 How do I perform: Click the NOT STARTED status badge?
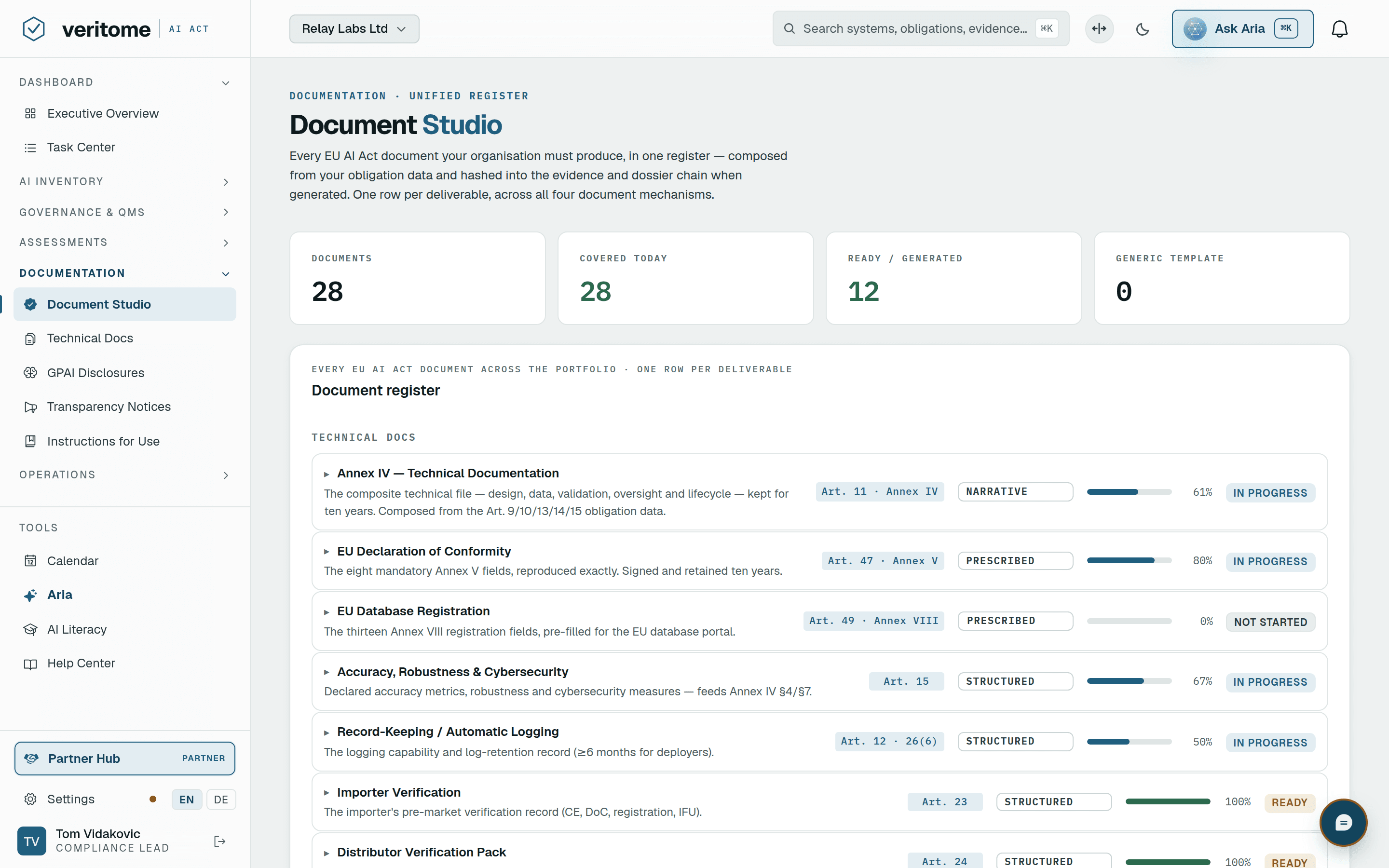tap(1270, 622)
